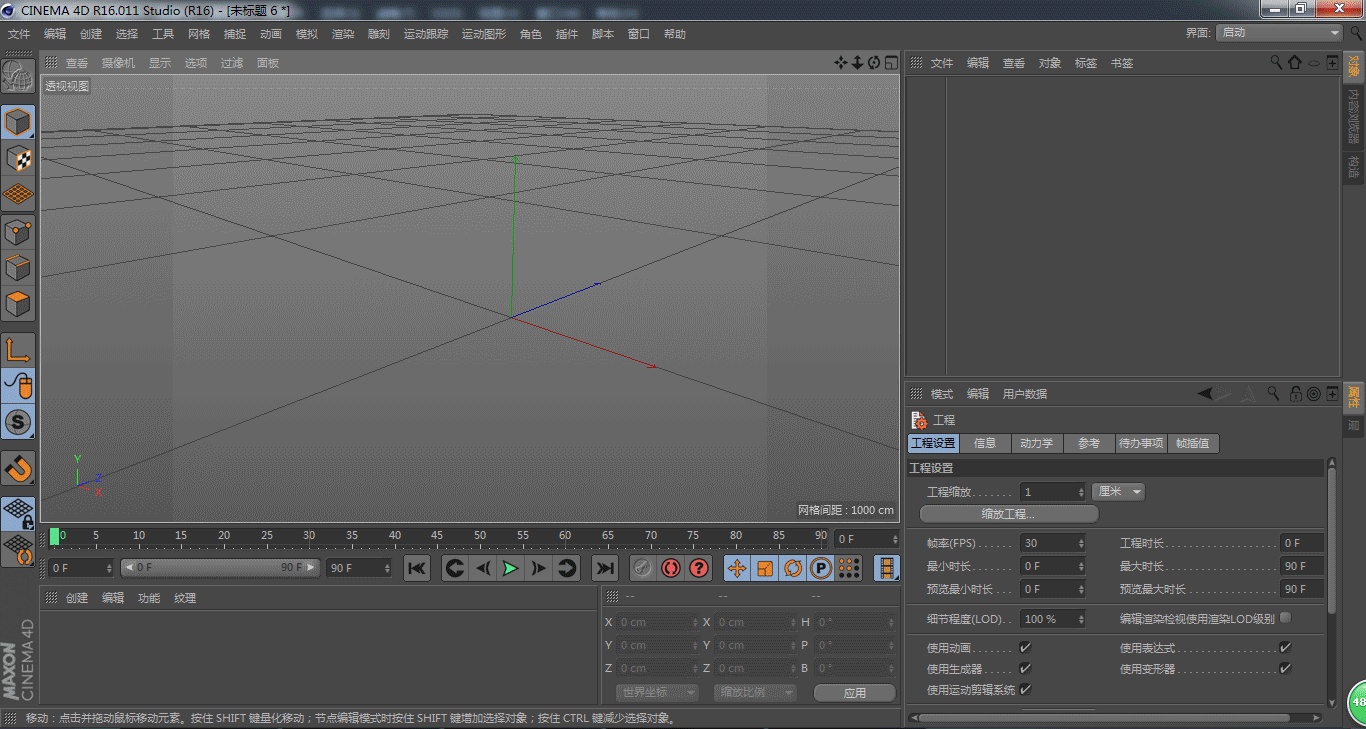Toggle Position keying cross-arrows icon

737,568
